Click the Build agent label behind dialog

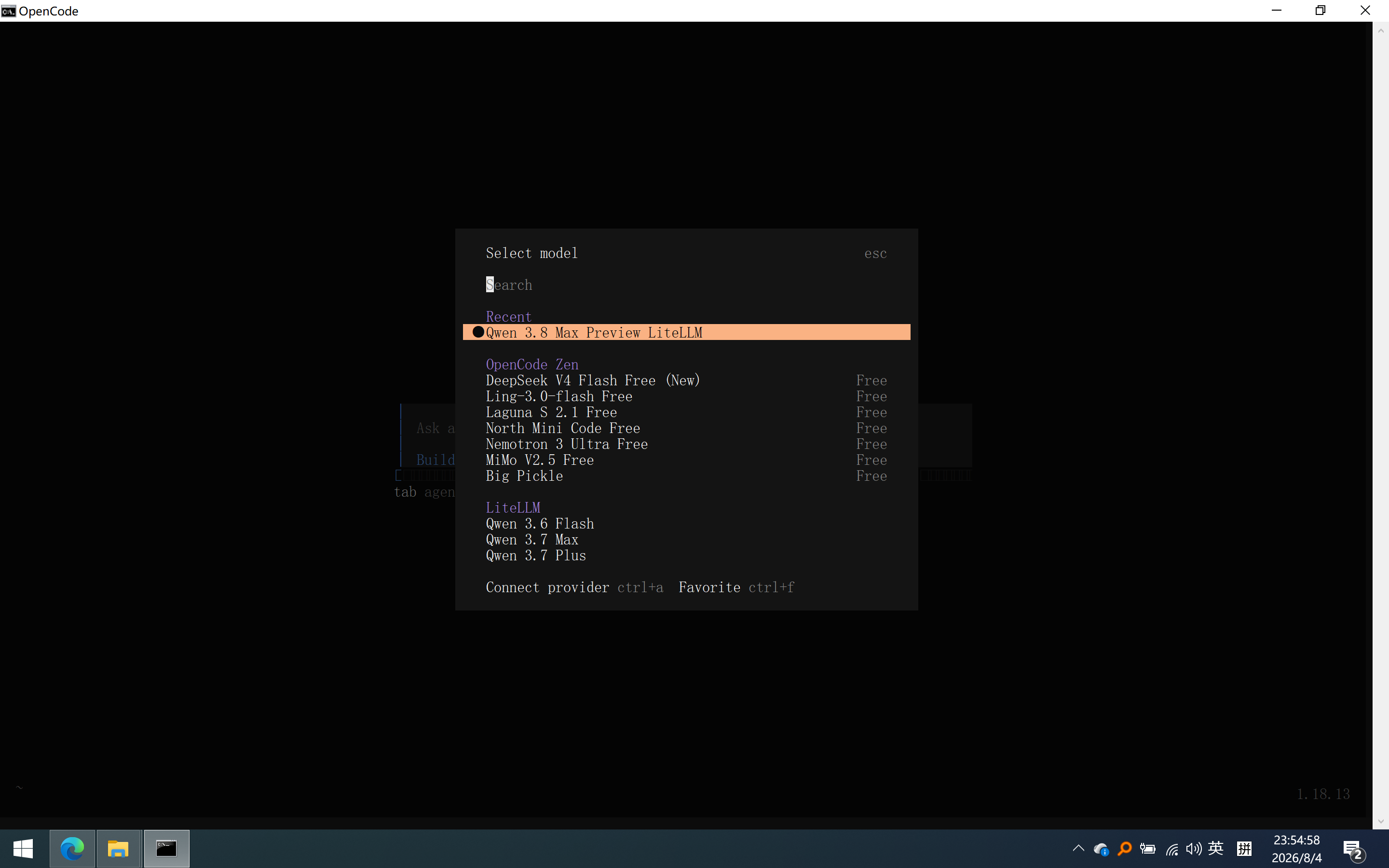435,460
